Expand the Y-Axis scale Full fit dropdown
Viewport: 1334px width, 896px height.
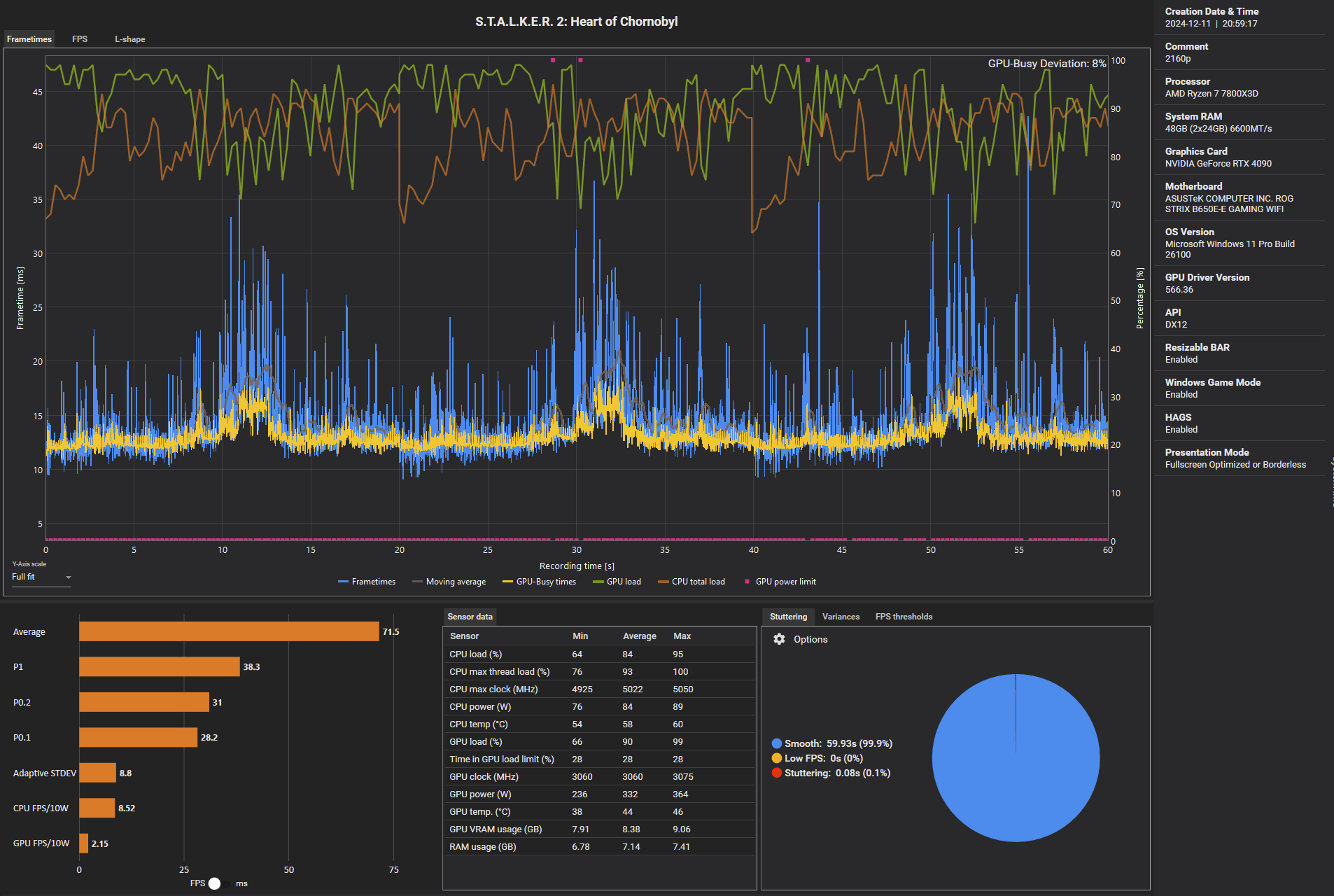pyautogui.click(x=41, y=577)
